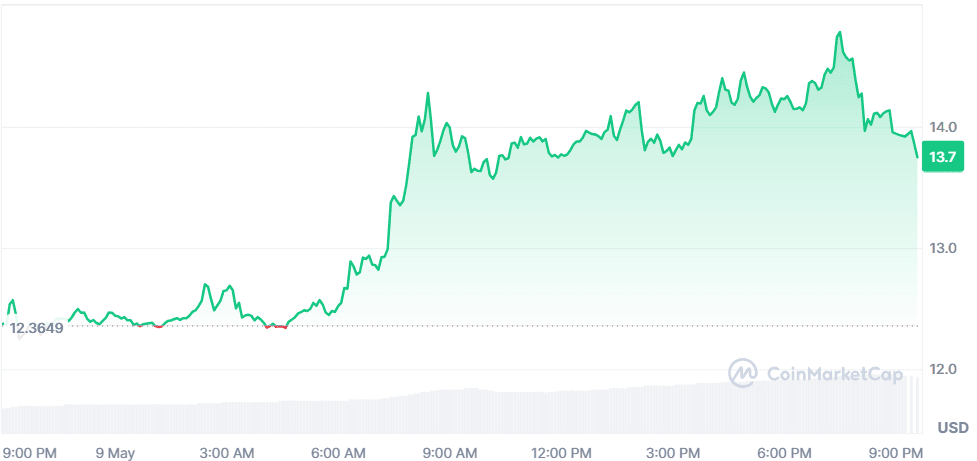Click the green 13.7 current price tag
This screenshot has height=461, width=977.
coord(943,157)
